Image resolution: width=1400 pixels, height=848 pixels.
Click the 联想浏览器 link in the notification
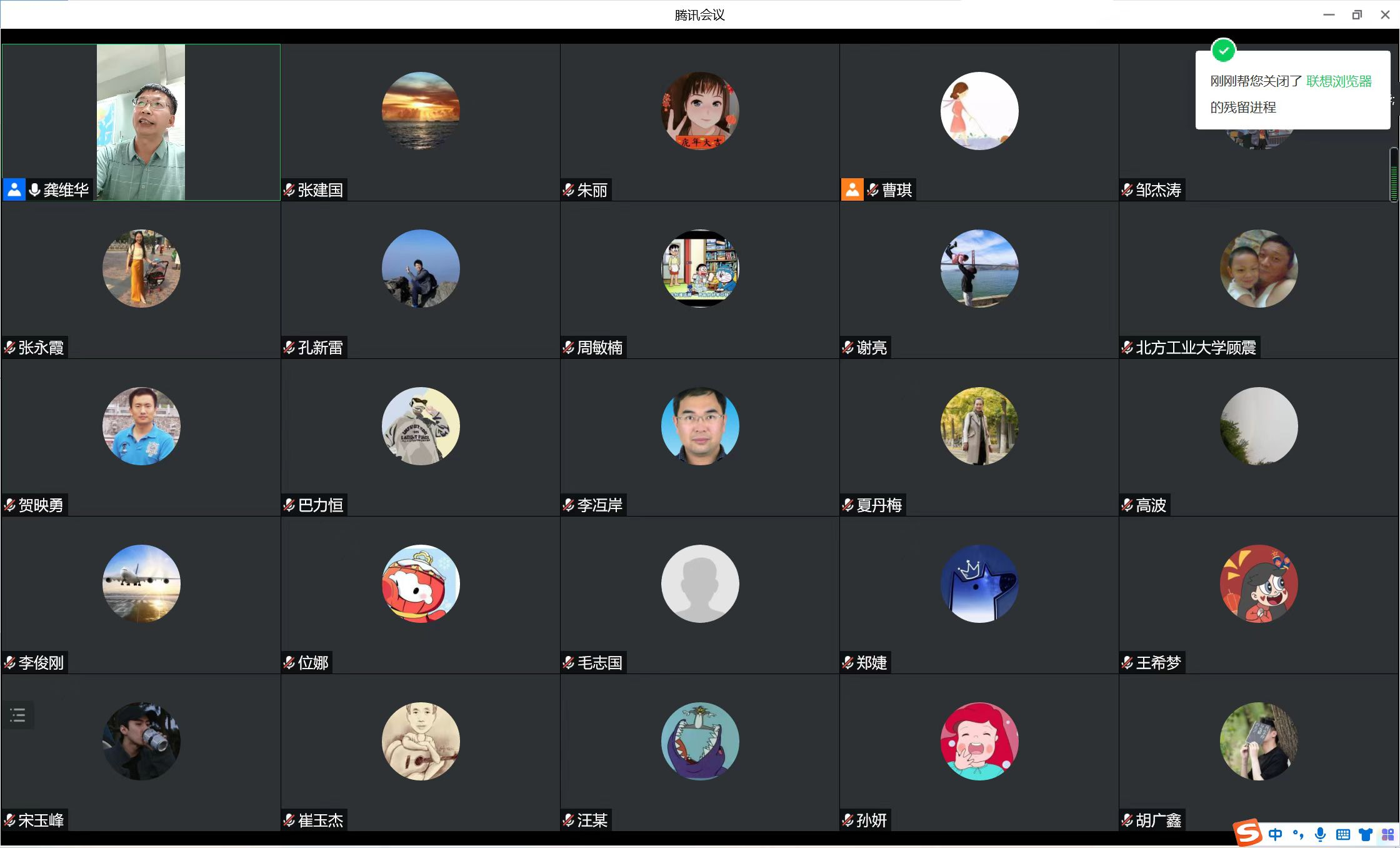click(1339, 81)
